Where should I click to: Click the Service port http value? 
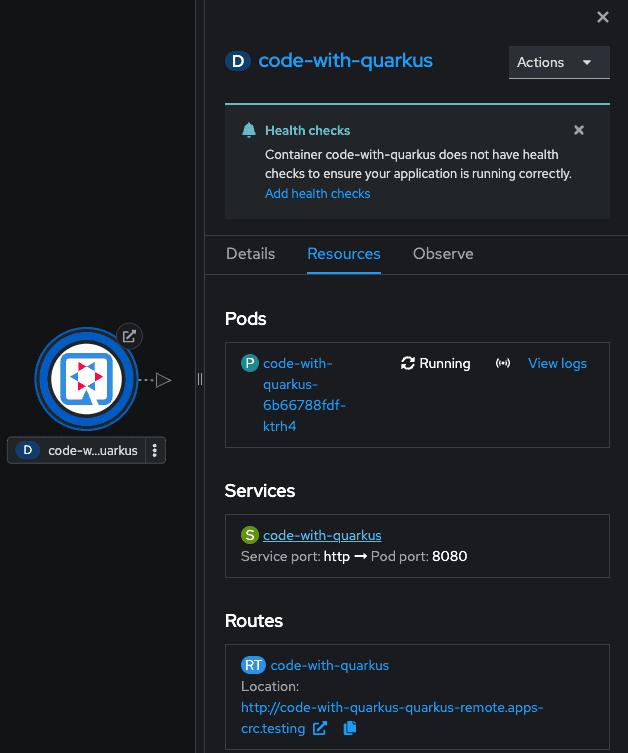[337, 556]
